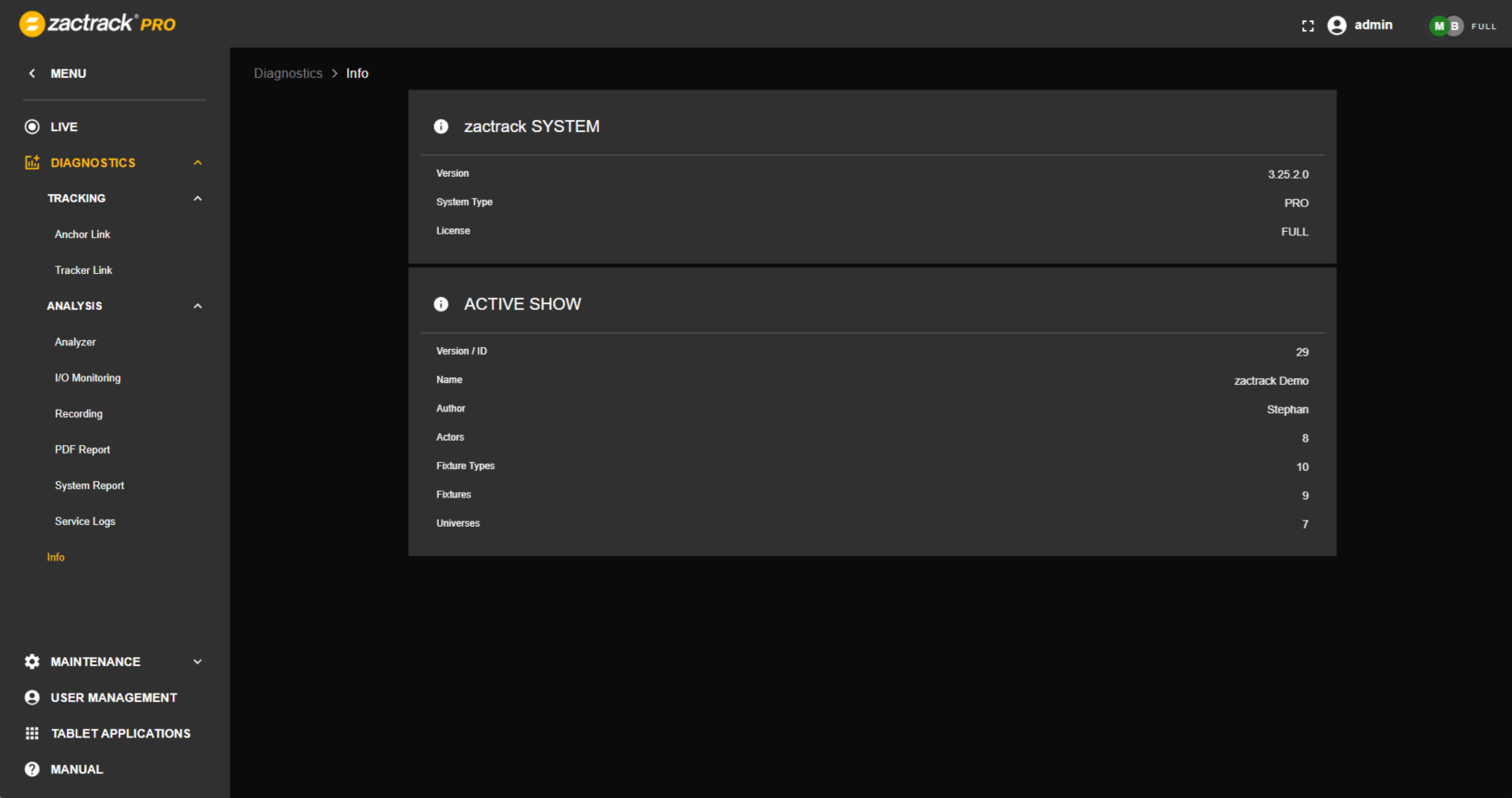1512x798 pixels.
Task: Click the Author value Stephan
Action: pyautogui.click(x=1288, y=410)
